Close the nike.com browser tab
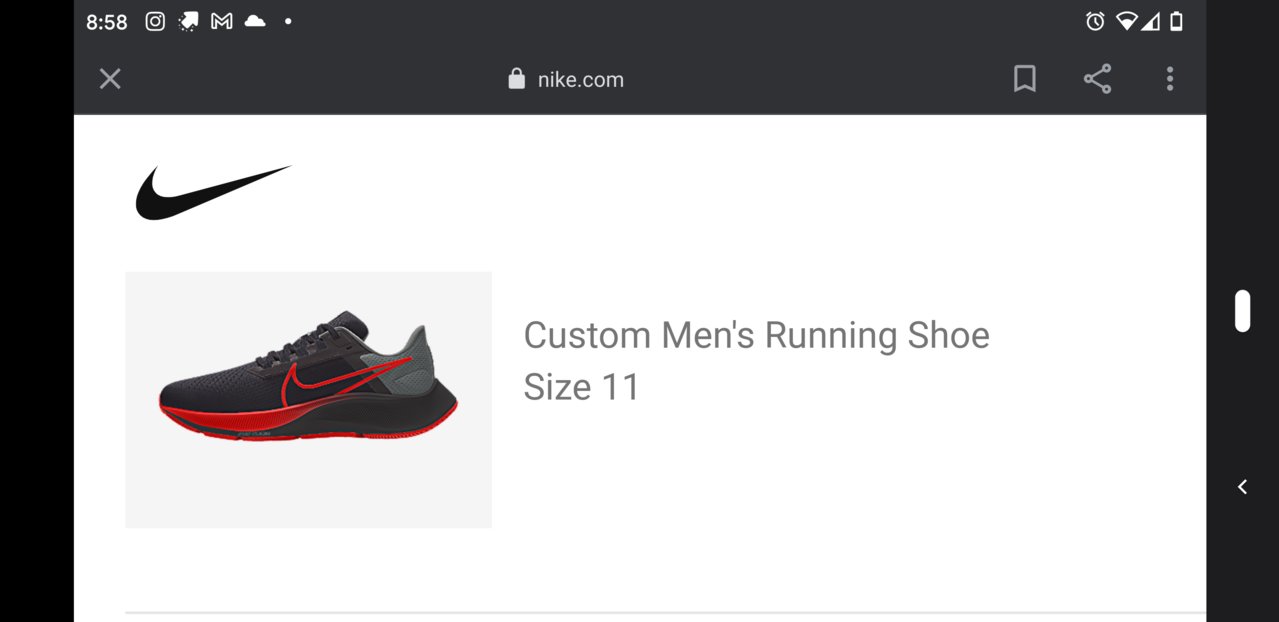 110,79
